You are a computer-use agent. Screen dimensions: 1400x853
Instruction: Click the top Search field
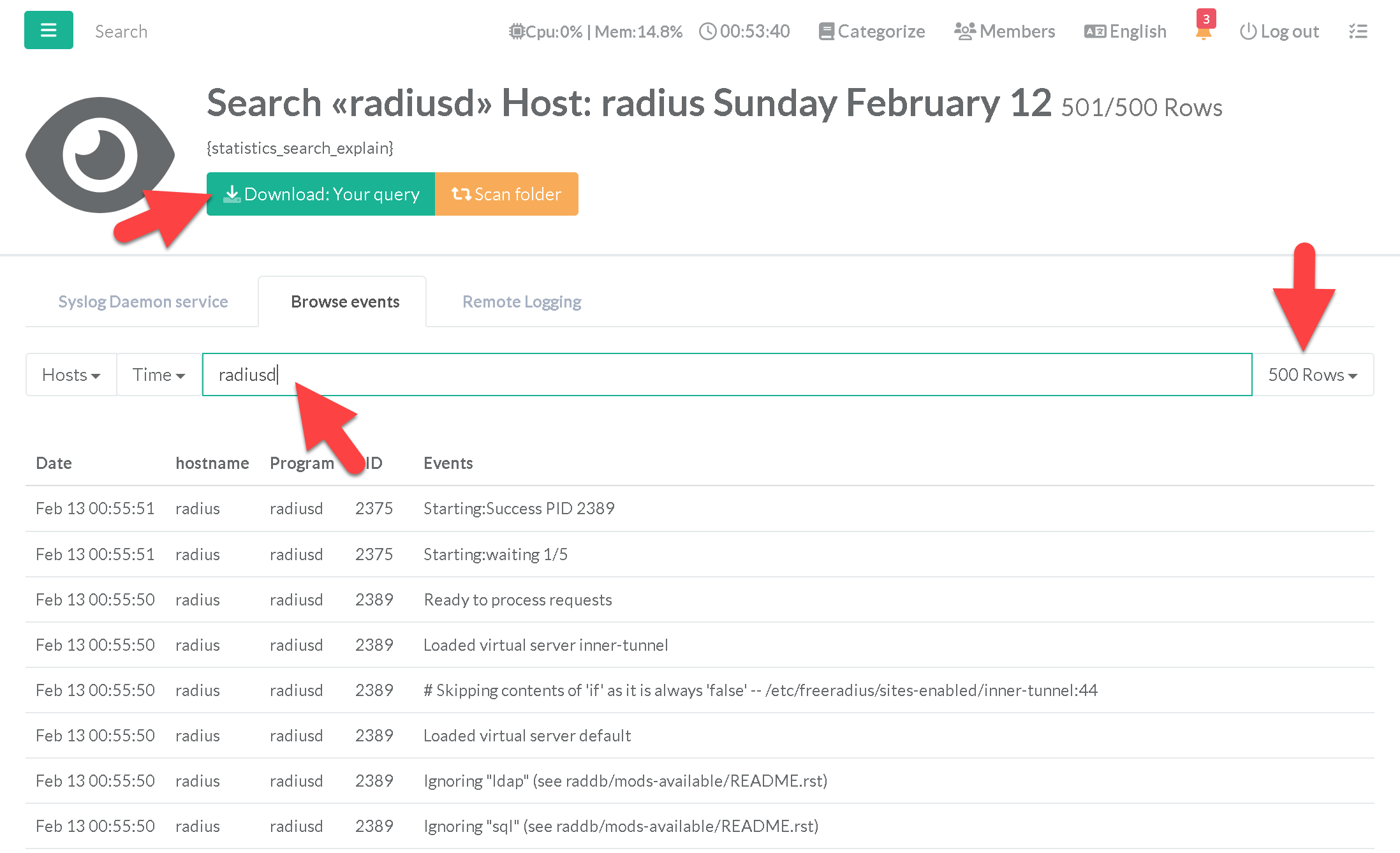click(121, 31)
